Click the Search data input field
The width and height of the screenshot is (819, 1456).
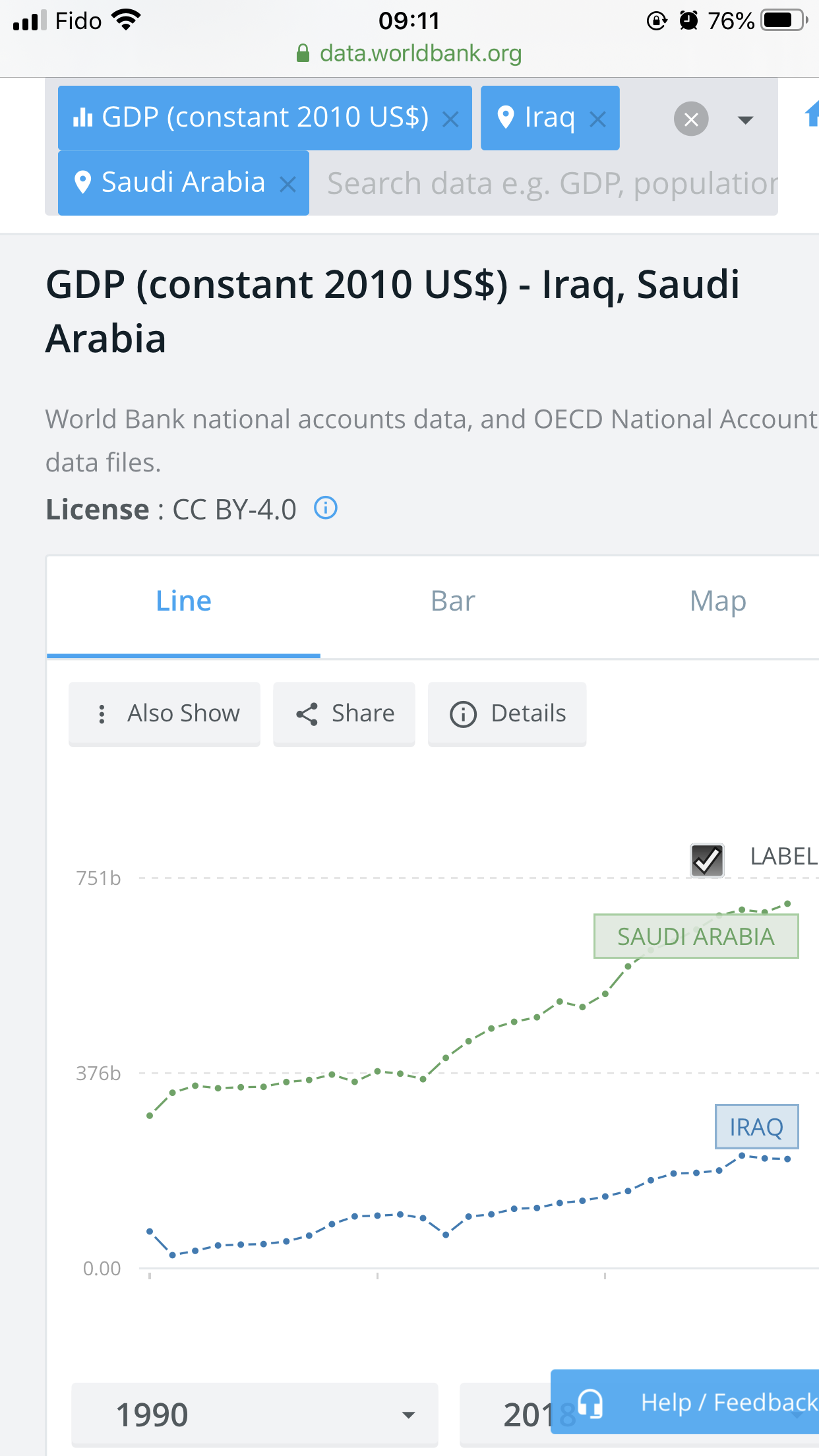(547, 184)
